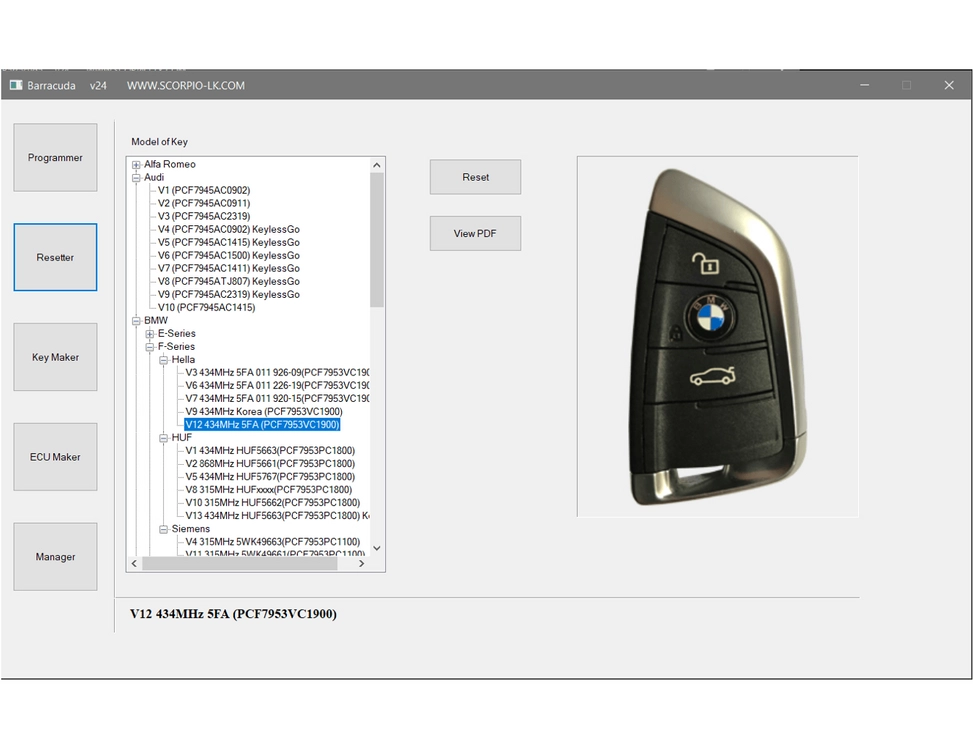
Task: Select Audi V3 (PCF7945AC2319) without KeylessGo
Action: (204, 216)
